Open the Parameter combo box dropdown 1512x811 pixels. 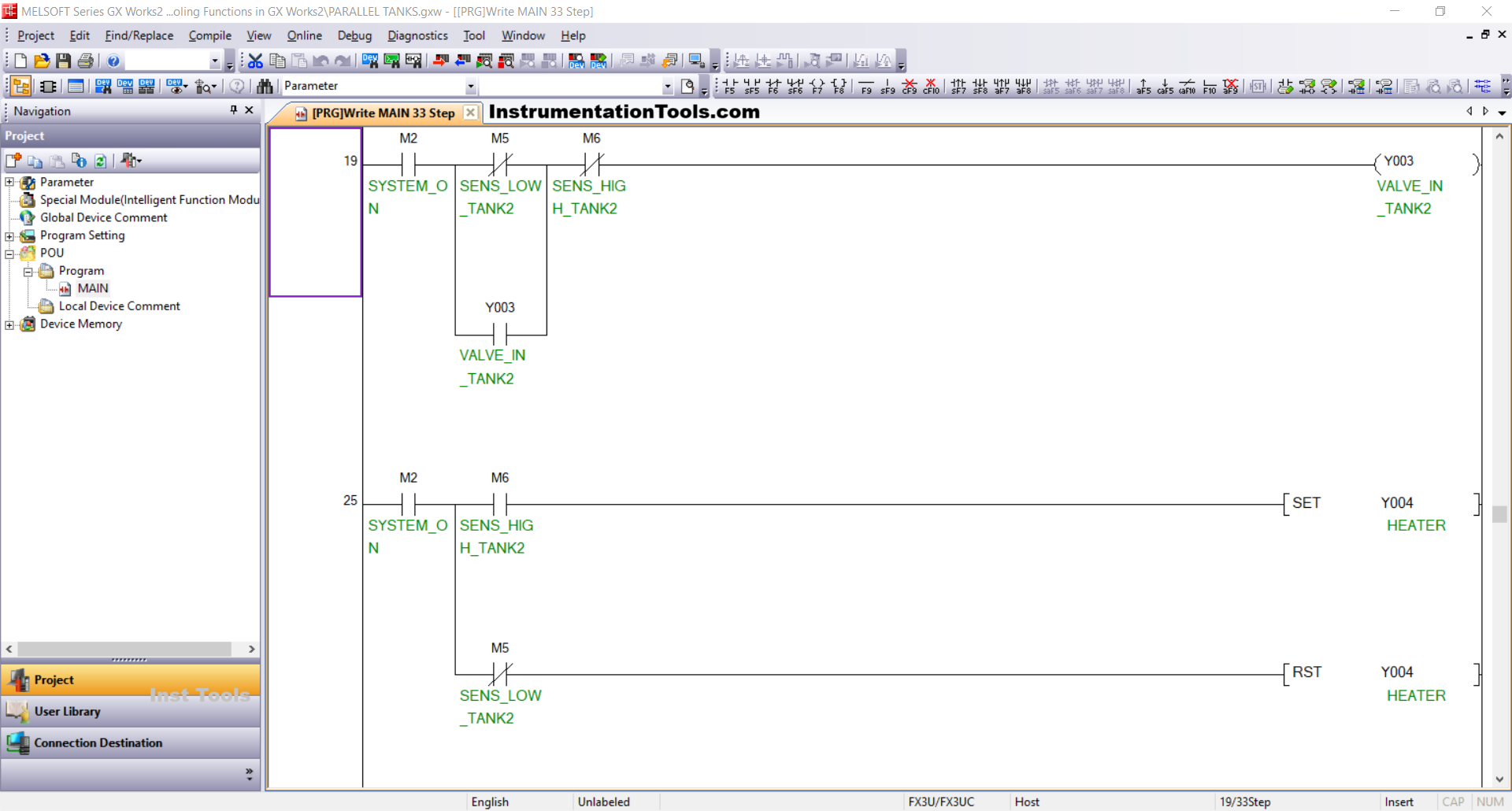470,87
